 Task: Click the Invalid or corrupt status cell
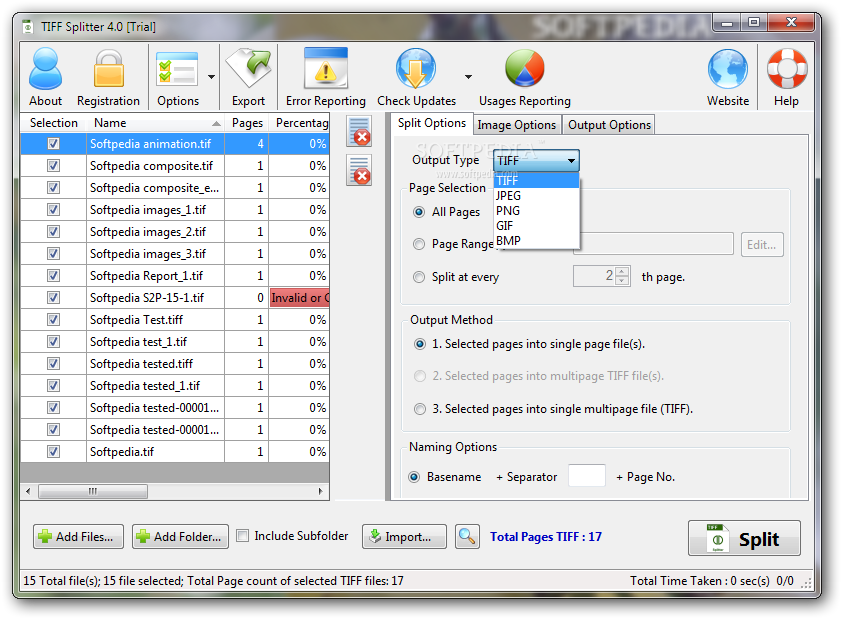pos(300,297)
